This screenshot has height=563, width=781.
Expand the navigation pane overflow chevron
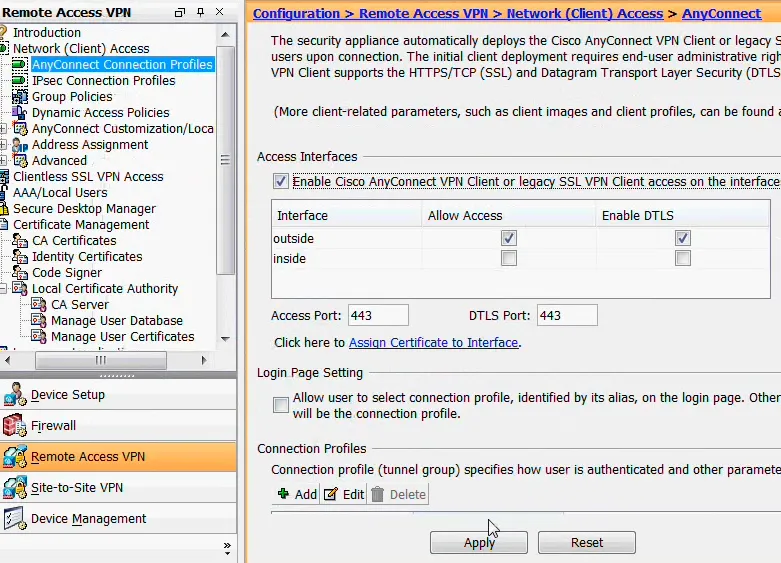[226, 547]
